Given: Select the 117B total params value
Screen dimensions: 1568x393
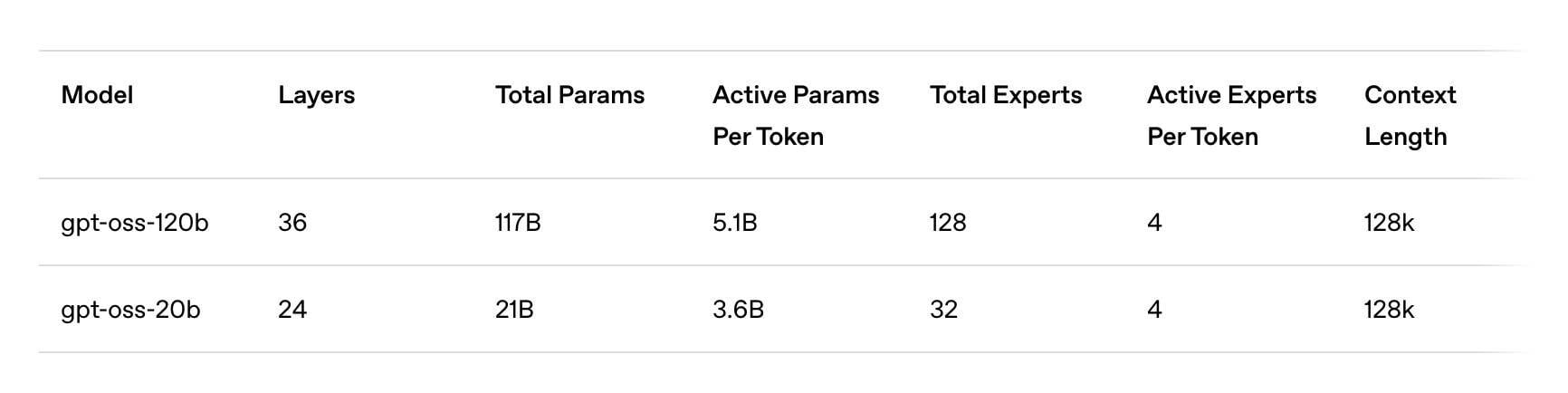Looking at the screenshot, I should coord(518,223).
